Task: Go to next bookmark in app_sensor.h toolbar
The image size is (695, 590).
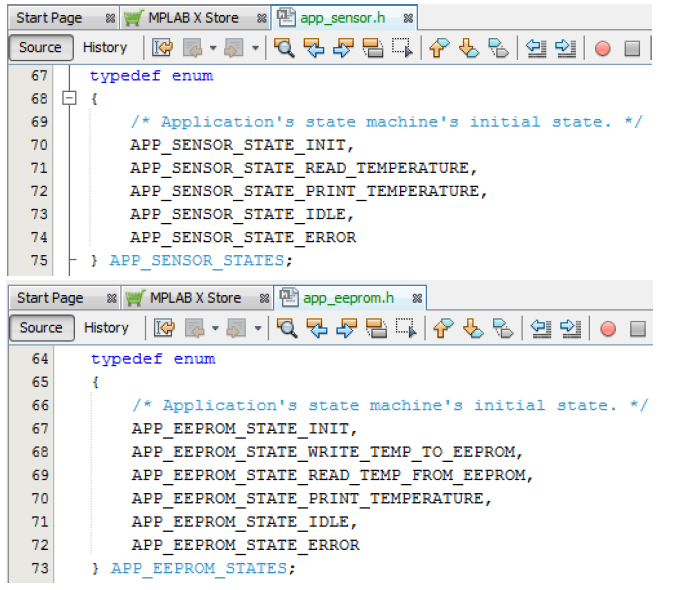Action: (x=469, y=47)
